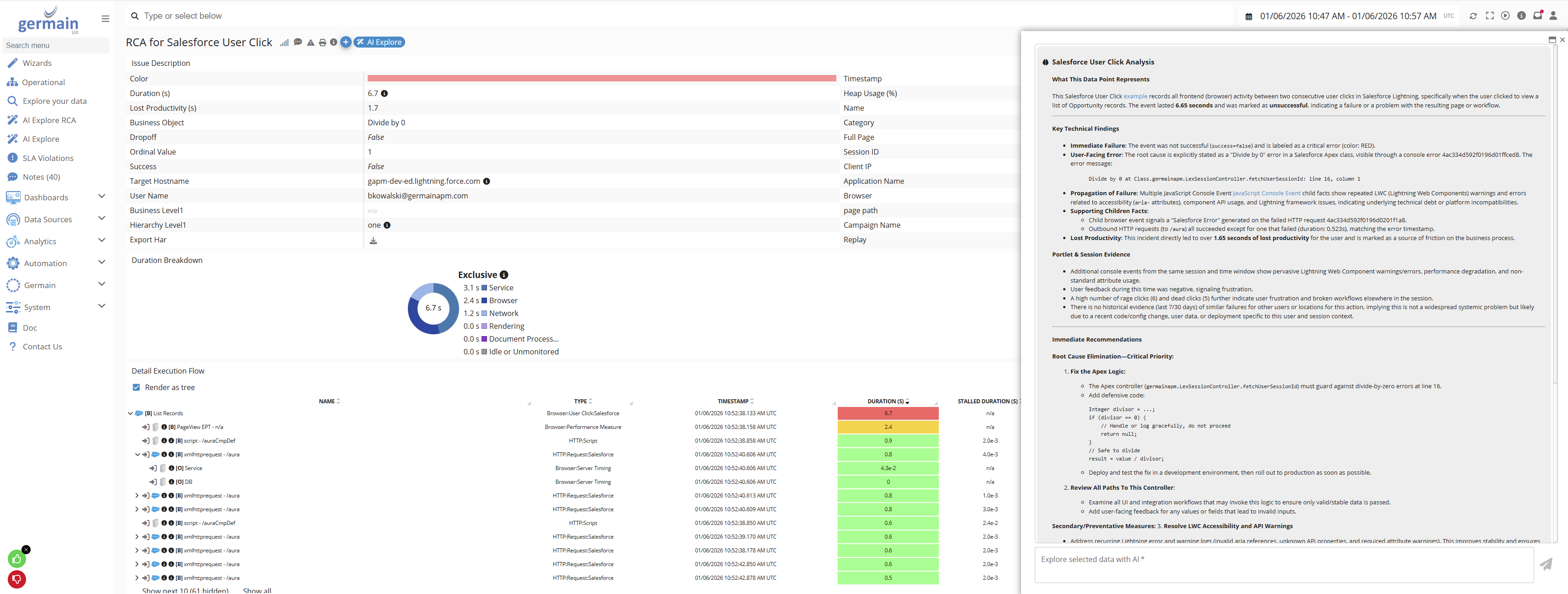Open the comments speech bubble icon

(x=298, y=43)
